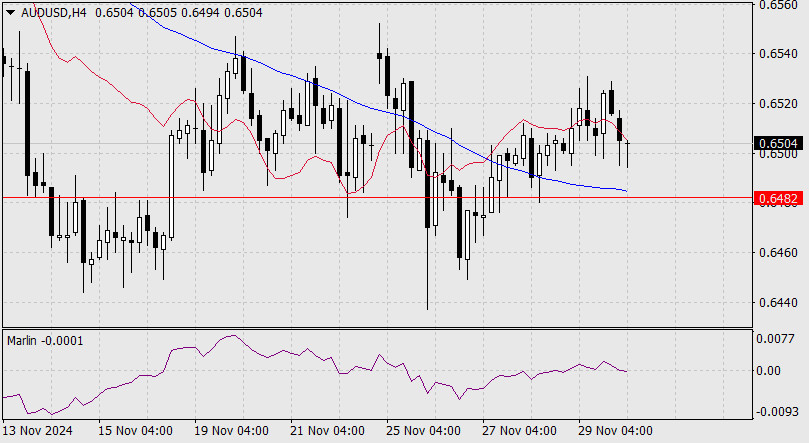Click the OHLC values 0.6504 0.6505 0.6494 0.6504
This screenshot has width=809, height=443.
[179, 13]
